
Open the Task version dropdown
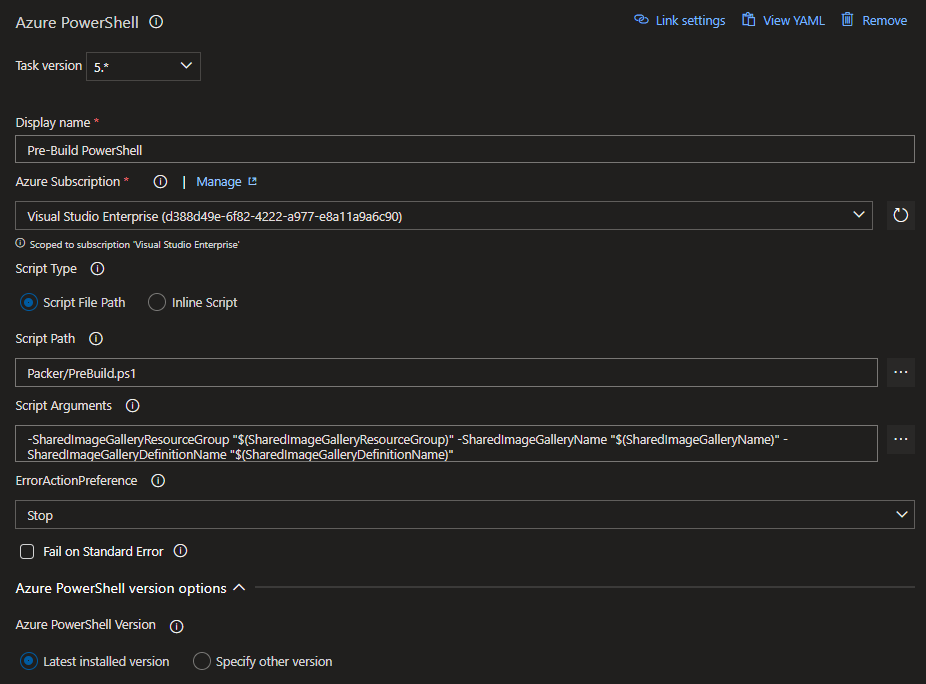point(143,66)
